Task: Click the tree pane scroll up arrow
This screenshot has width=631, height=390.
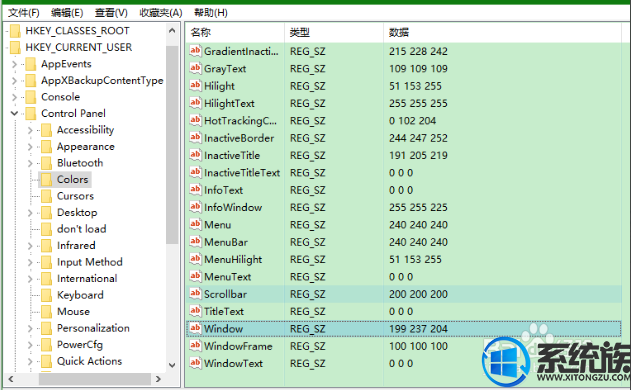Action: pos(172,31)
